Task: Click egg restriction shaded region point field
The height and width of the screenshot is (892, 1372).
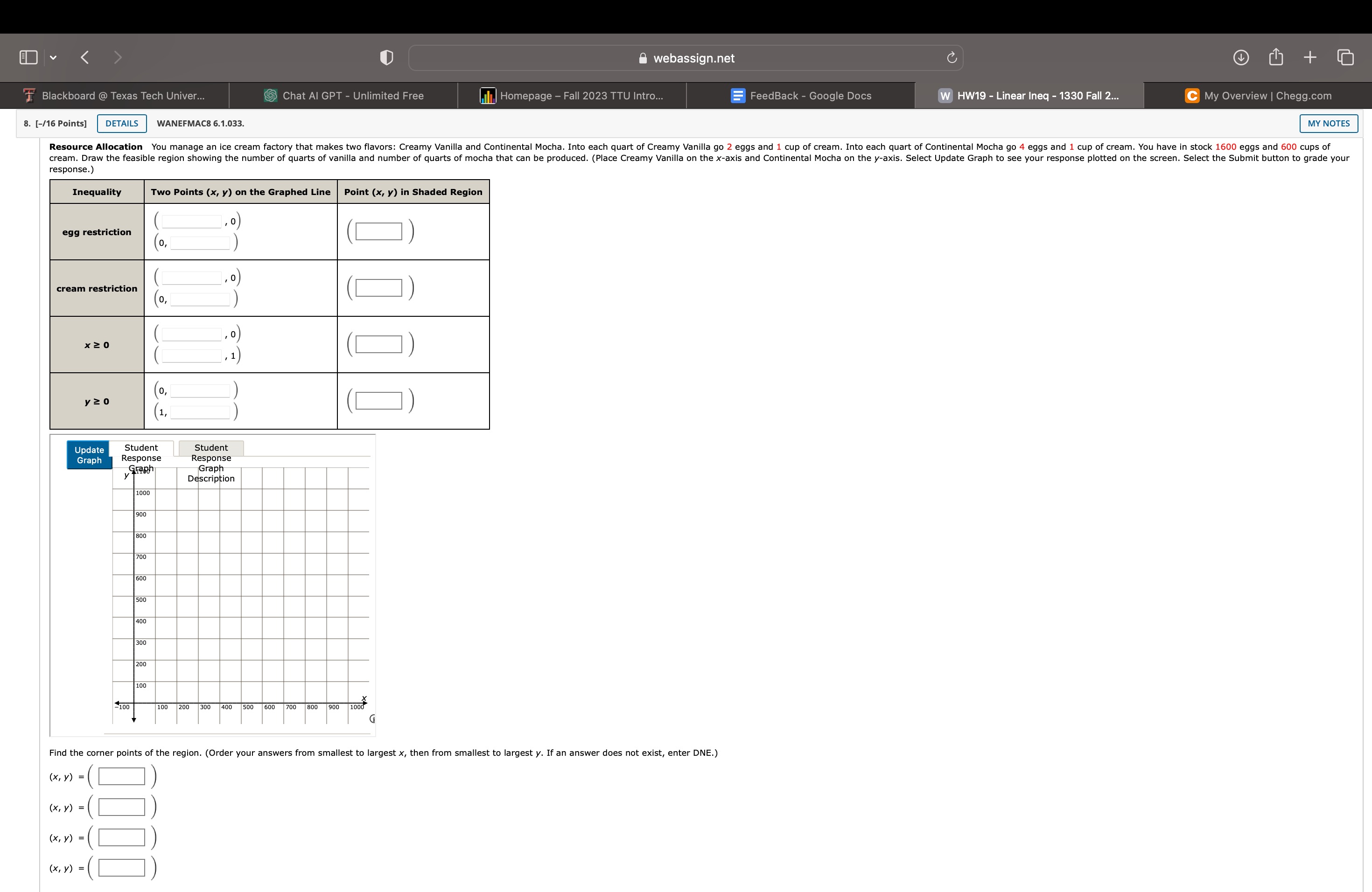Action: click(x=379, y=232)
